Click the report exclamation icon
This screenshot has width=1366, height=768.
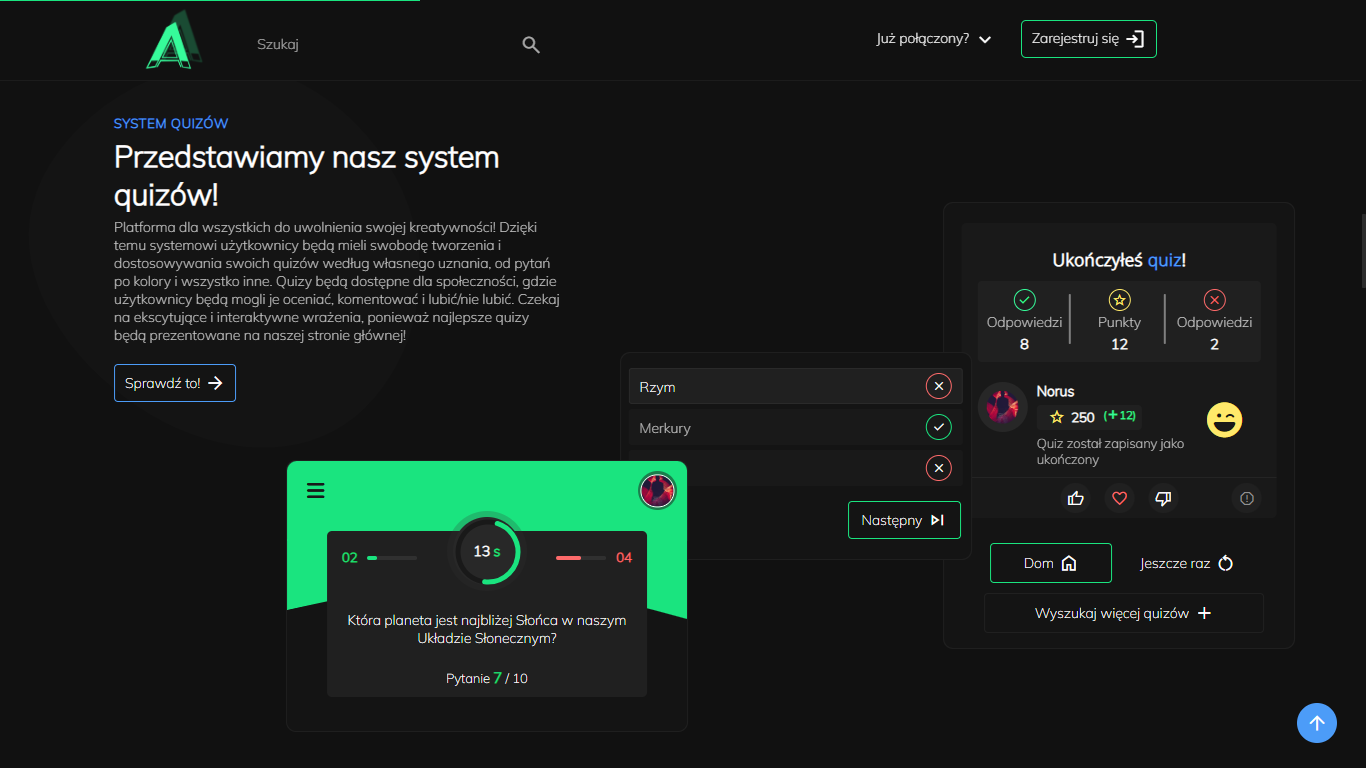[1246, 498]
